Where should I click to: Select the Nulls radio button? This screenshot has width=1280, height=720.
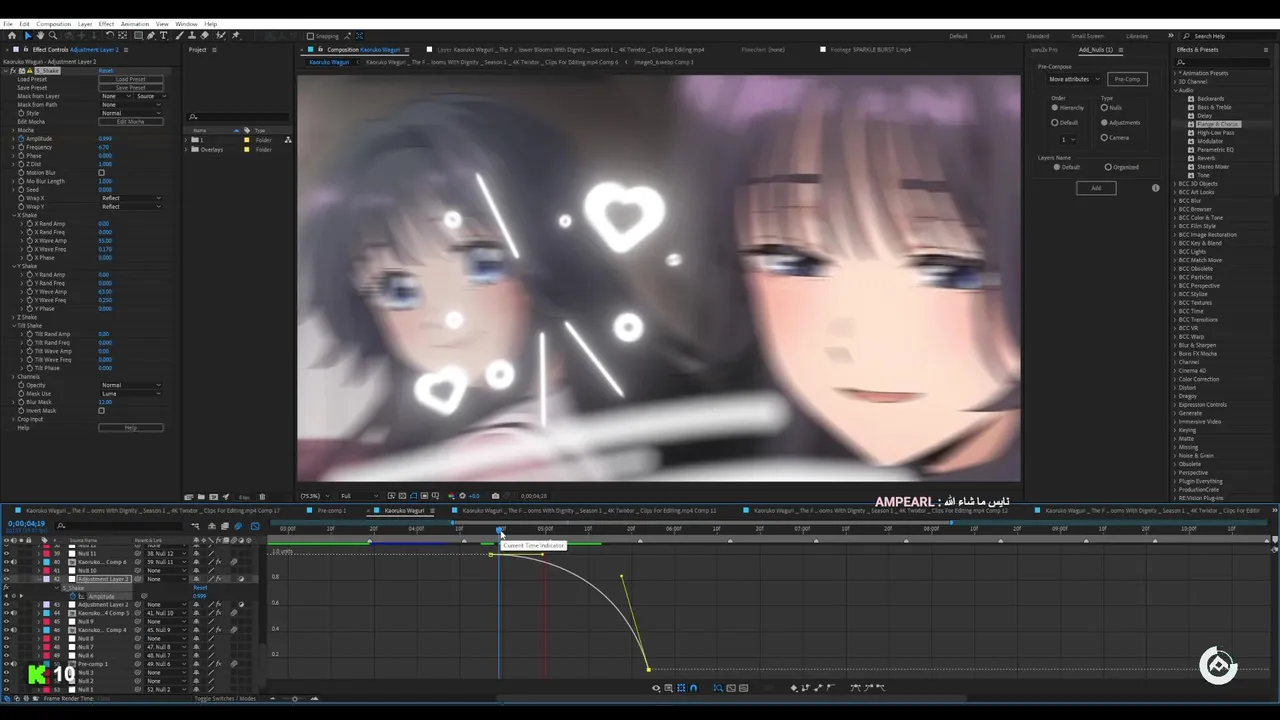[1104, 108]
